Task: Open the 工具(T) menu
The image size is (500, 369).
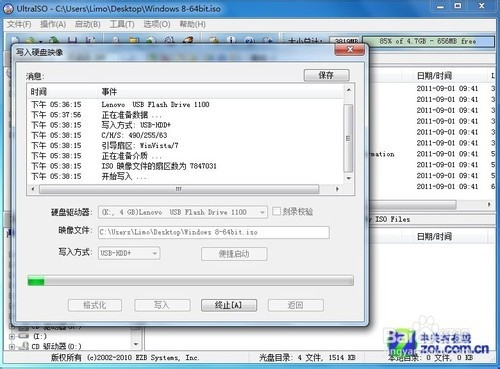Action: click(122, 24)
